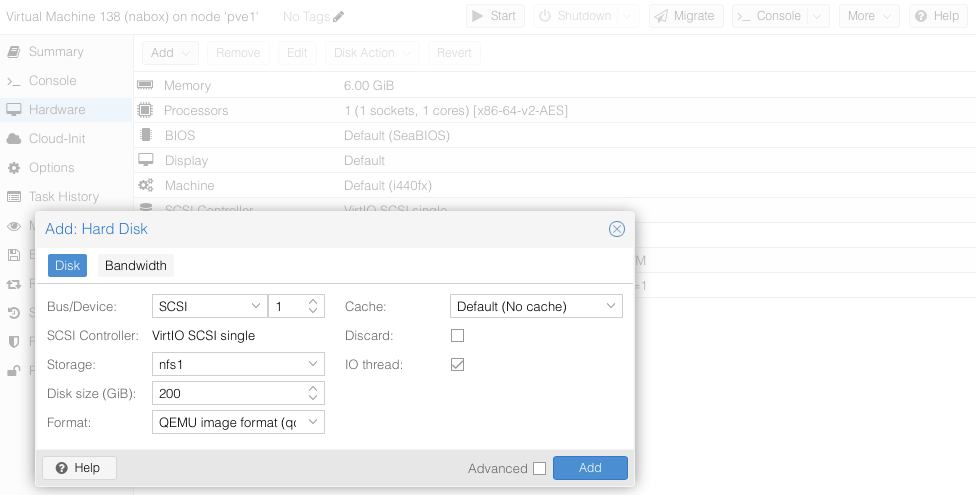Click the pencil icon next to No Tags
The width and height of the screenshot is (976, 495).
pos(338,17)
